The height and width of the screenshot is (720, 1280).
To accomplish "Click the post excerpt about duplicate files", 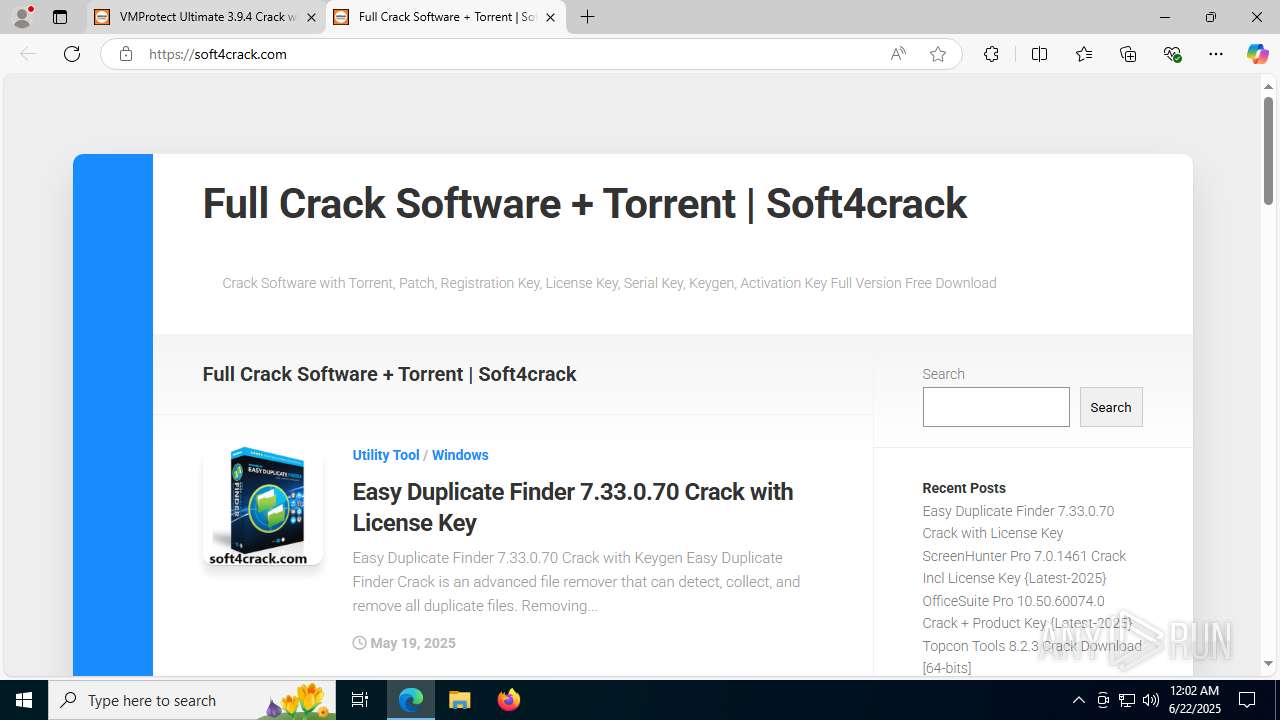I will point(576,582).
